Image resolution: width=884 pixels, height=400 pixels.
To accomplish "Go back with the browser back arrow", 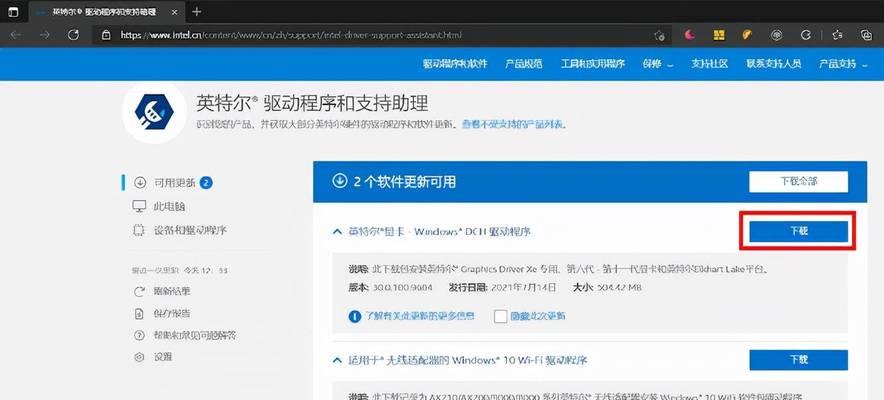I will pyautogui.click(x=15, y=35).
